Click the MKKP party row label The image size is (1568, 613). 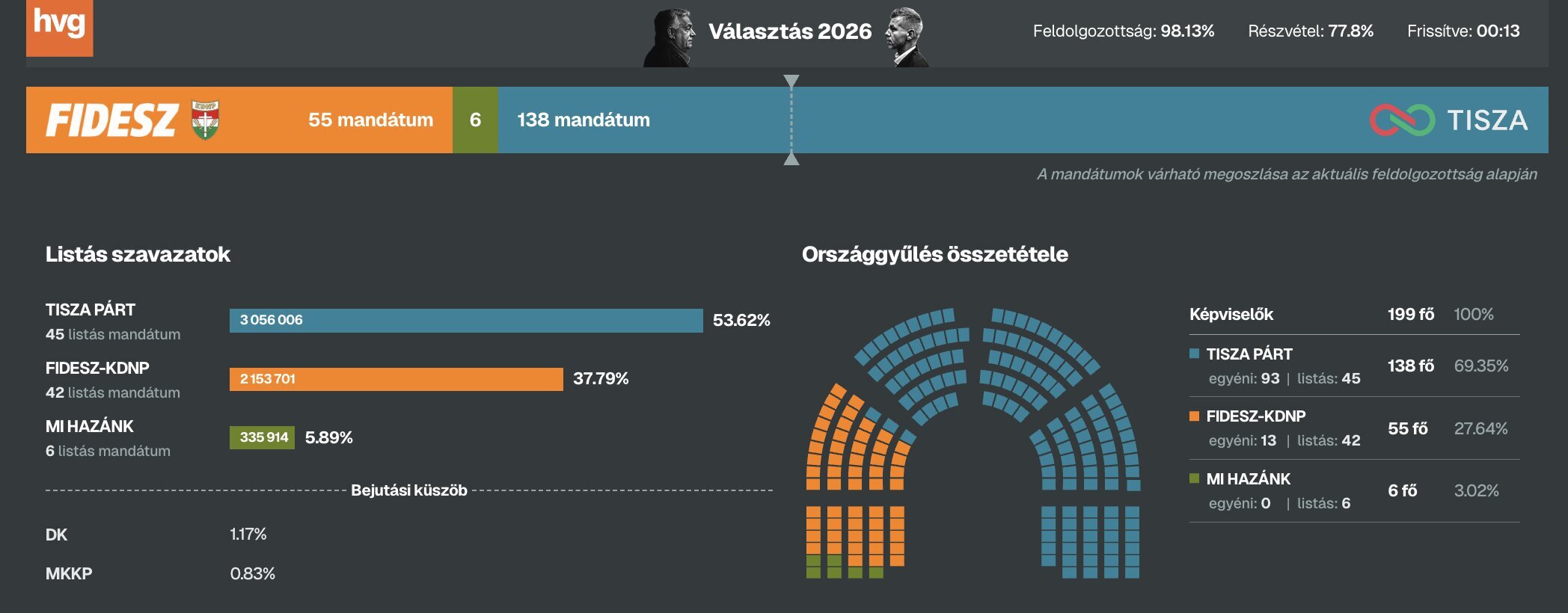(69, 574)
